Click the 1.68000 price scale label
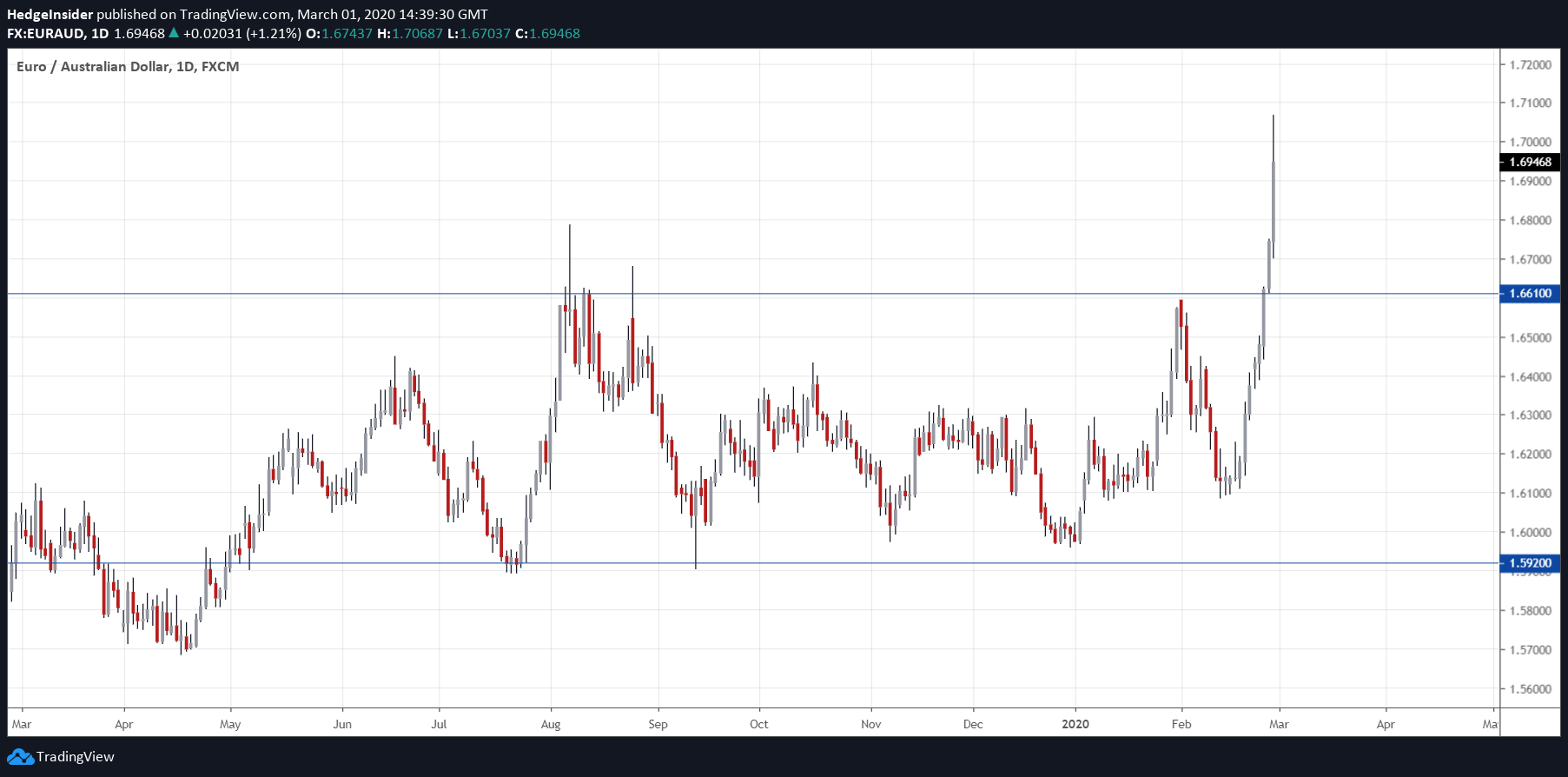 (1530, 220)
